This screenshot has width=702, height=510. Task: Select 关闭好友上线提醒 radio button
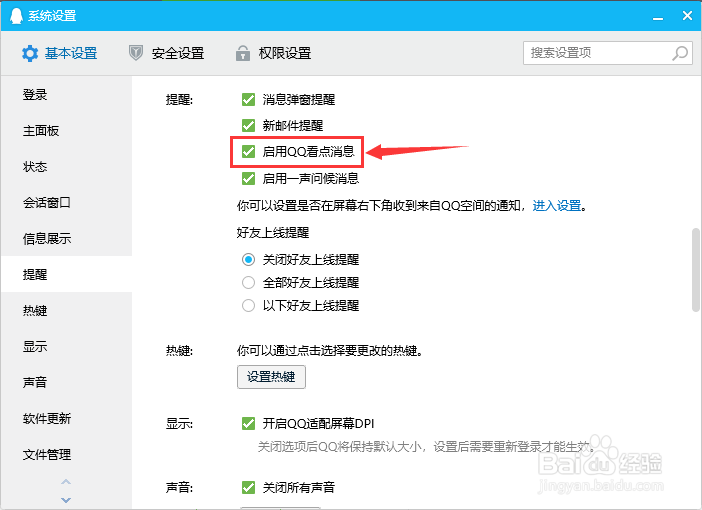(x=248, y=259)
